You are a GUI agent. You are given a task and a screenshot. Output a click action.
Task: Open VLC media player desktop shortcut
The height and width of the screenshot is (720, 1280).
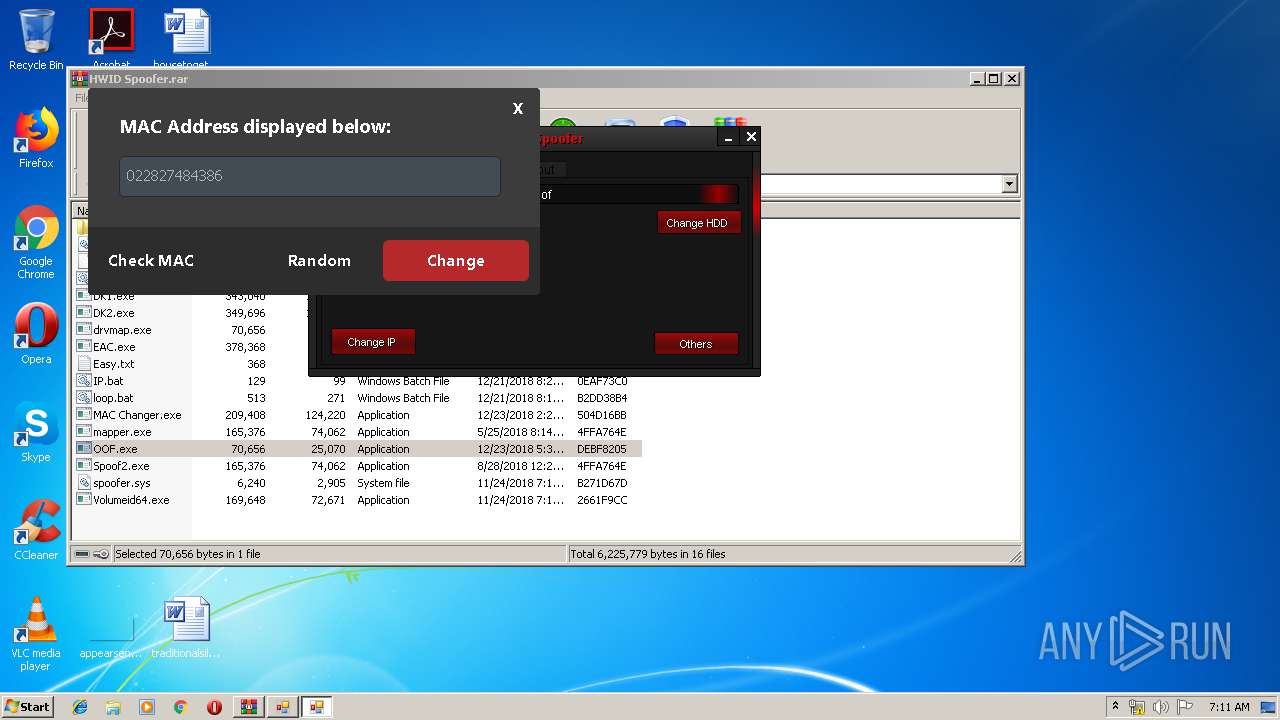[x=36, y=634]
